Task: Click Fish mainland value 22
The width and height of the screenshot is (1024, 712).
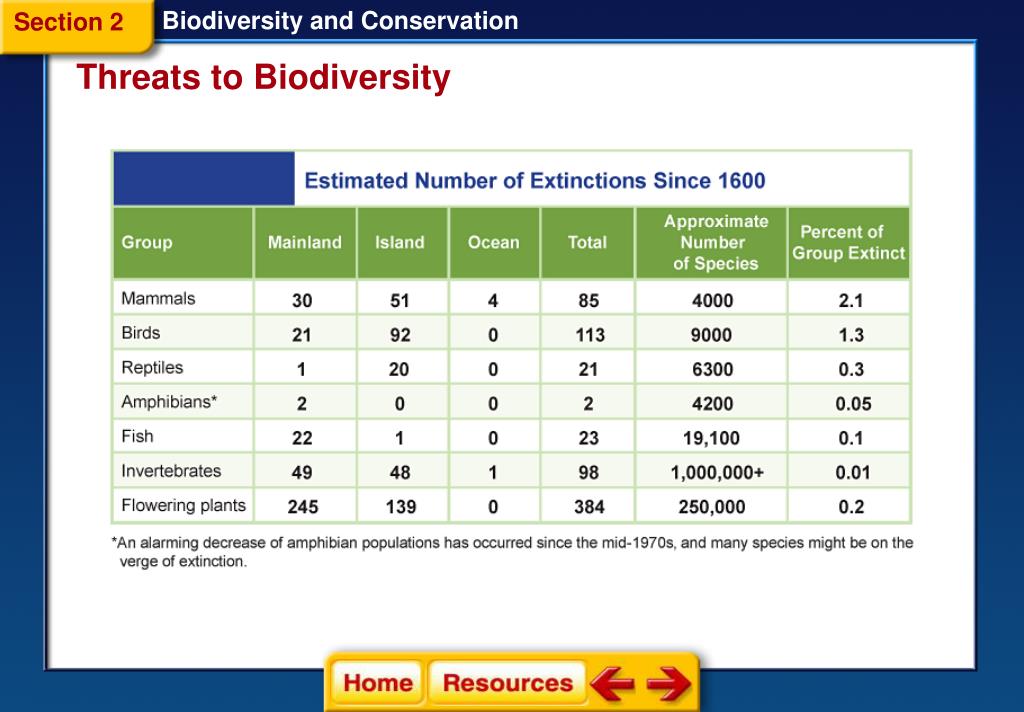Action: (x=302, y=438)
